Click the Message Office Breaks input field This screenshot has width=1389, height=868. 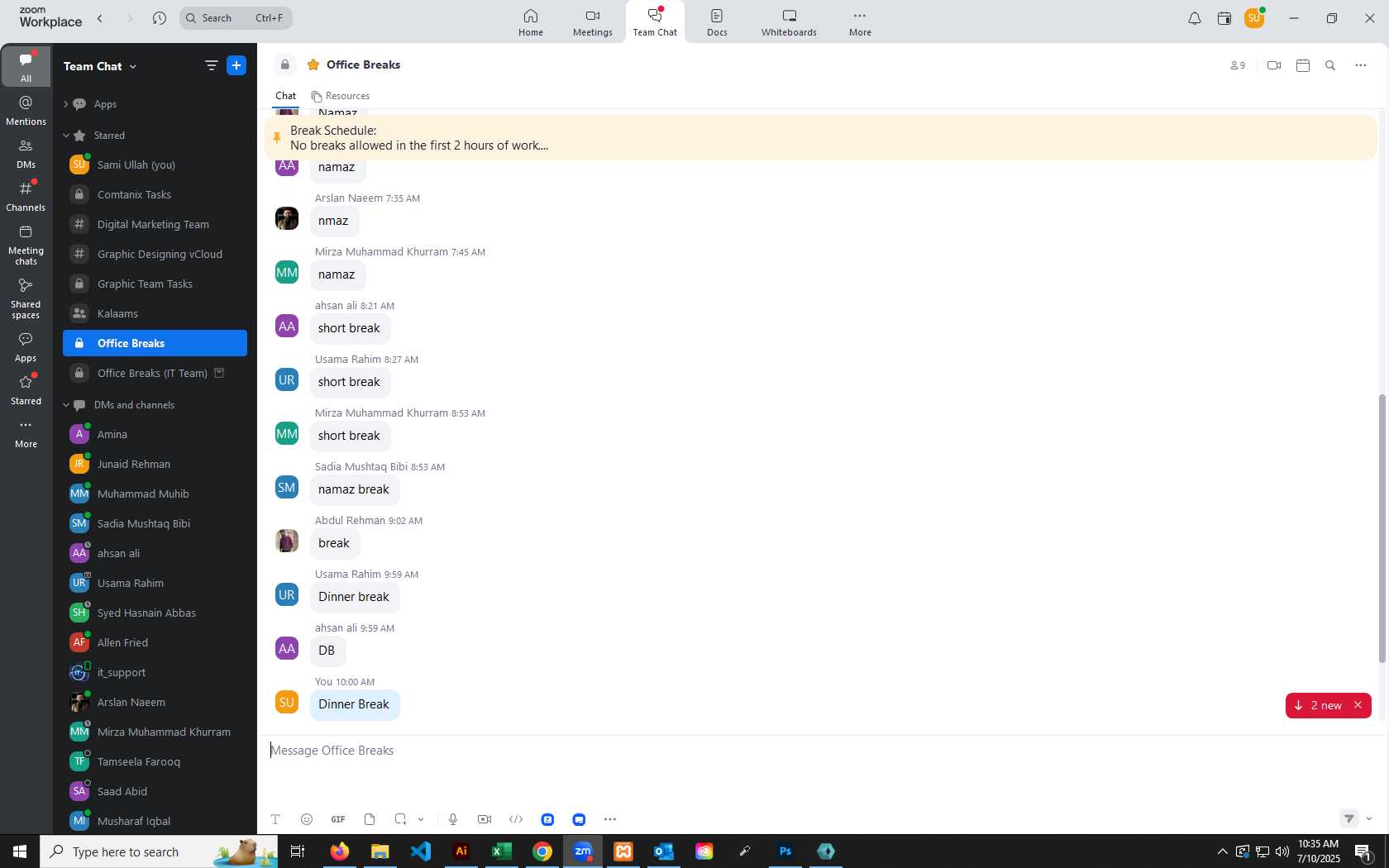pos(819,751)
